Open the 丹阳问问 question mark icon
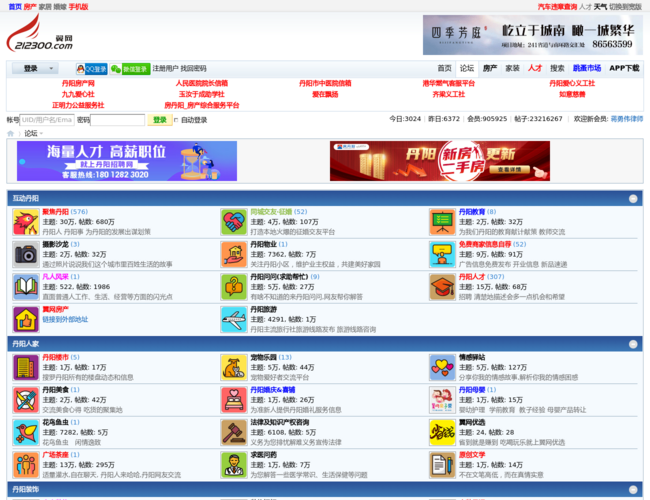650x500 pixels. pos(234,287)
